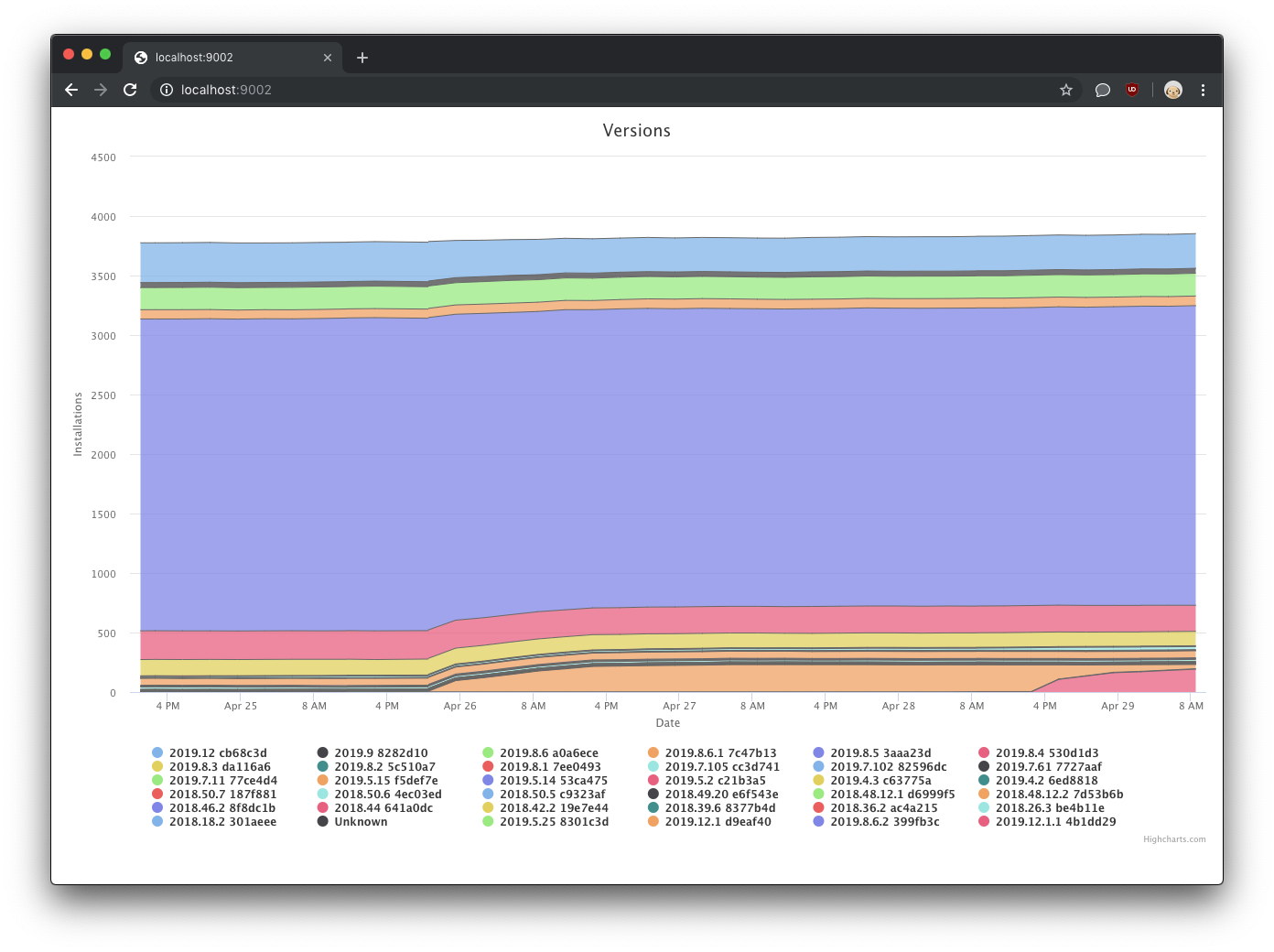
Task: Click the green fullscreen window button
Action: 105,54
